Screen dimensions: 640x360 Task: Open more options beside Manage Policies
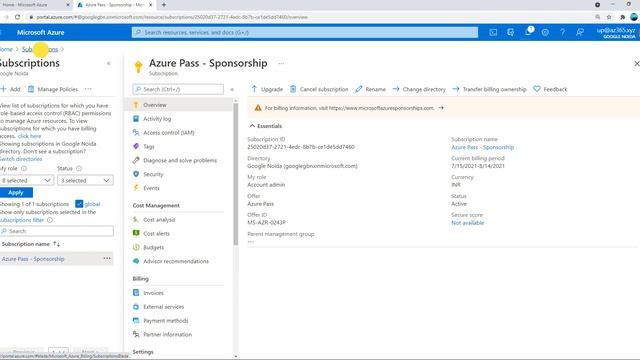(88, 89)
